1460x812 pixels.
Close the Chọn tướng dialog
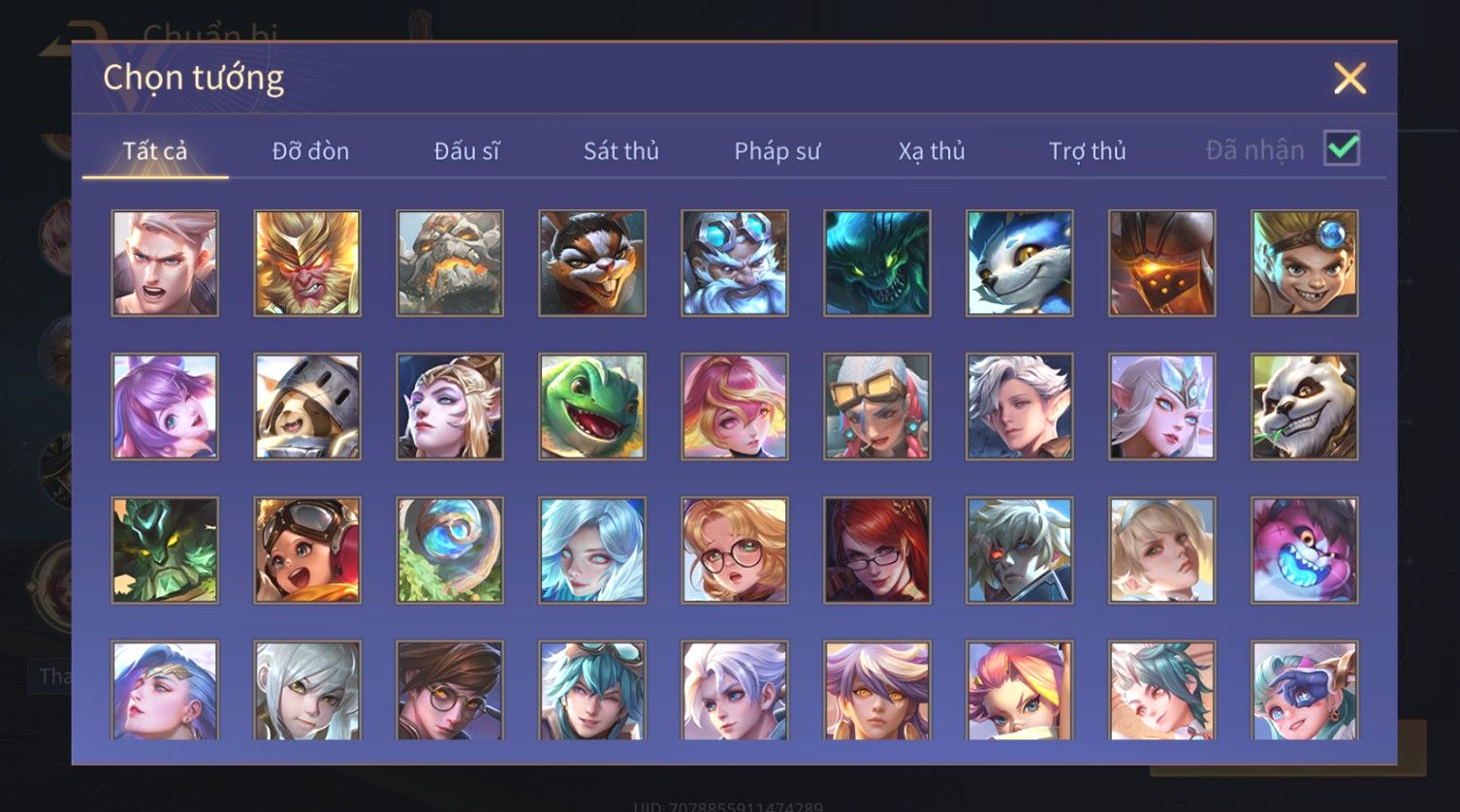point(1349,78)
